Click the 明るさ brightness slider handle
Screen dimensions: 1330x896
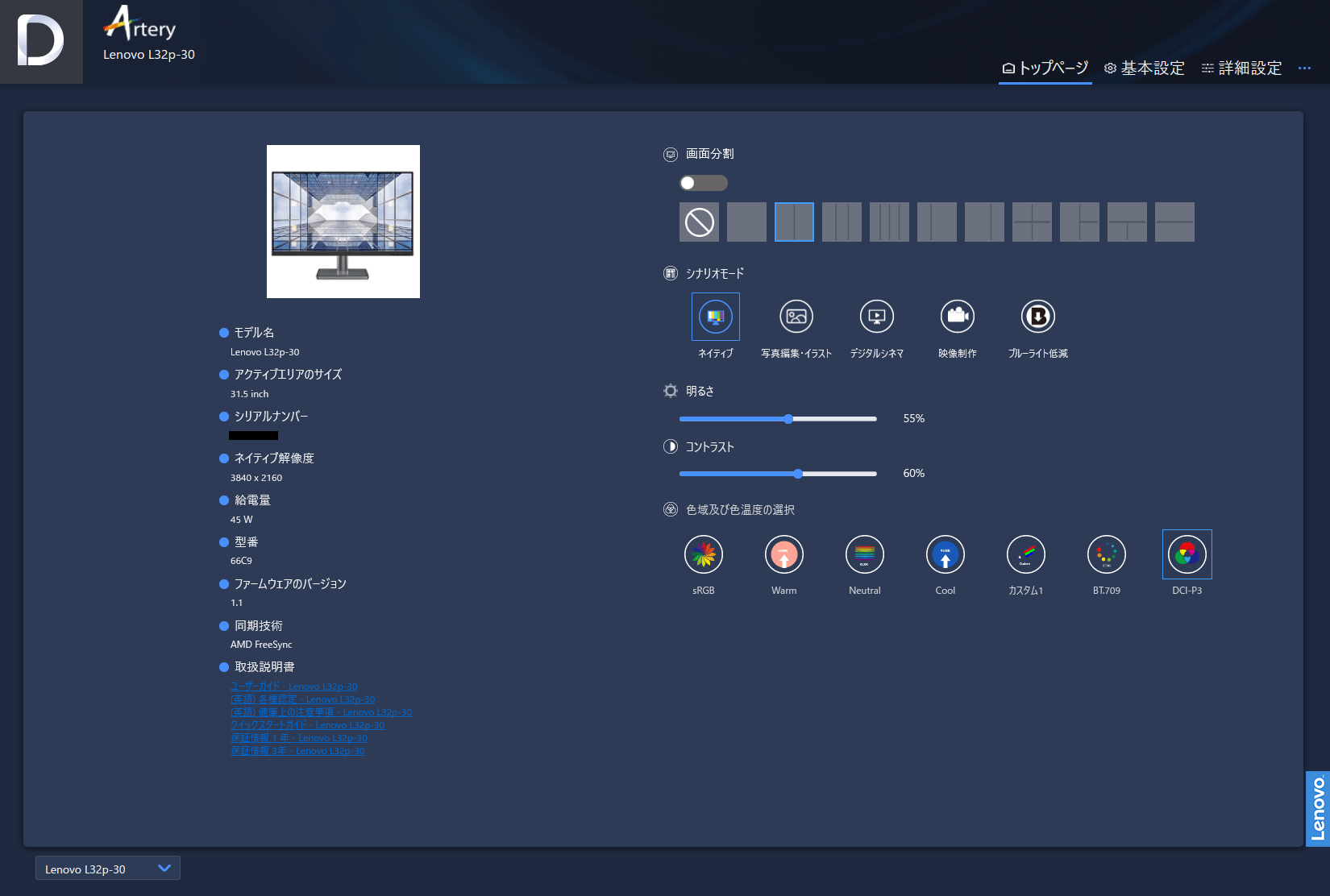tap(788, 419)
